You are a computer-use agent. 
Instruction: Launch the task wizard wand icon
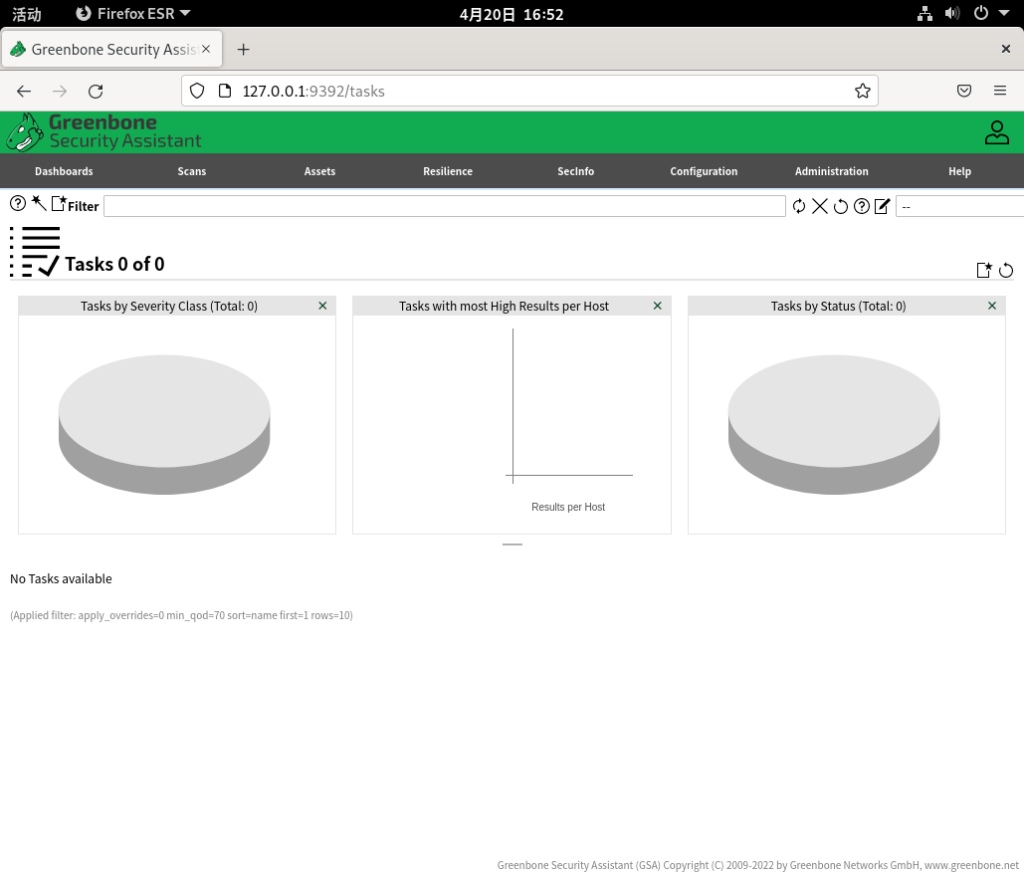pos(38,204)
